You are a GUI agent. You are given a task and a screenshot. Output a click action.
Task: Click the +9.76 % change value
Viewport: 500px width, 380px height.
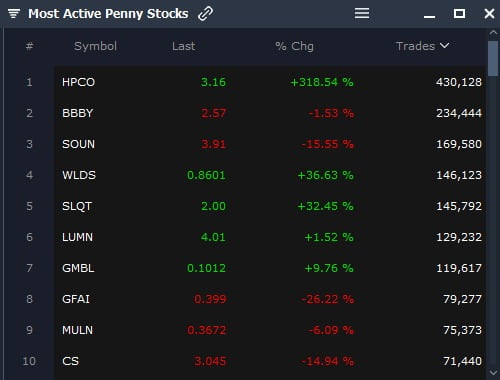(x=329, y=268)
